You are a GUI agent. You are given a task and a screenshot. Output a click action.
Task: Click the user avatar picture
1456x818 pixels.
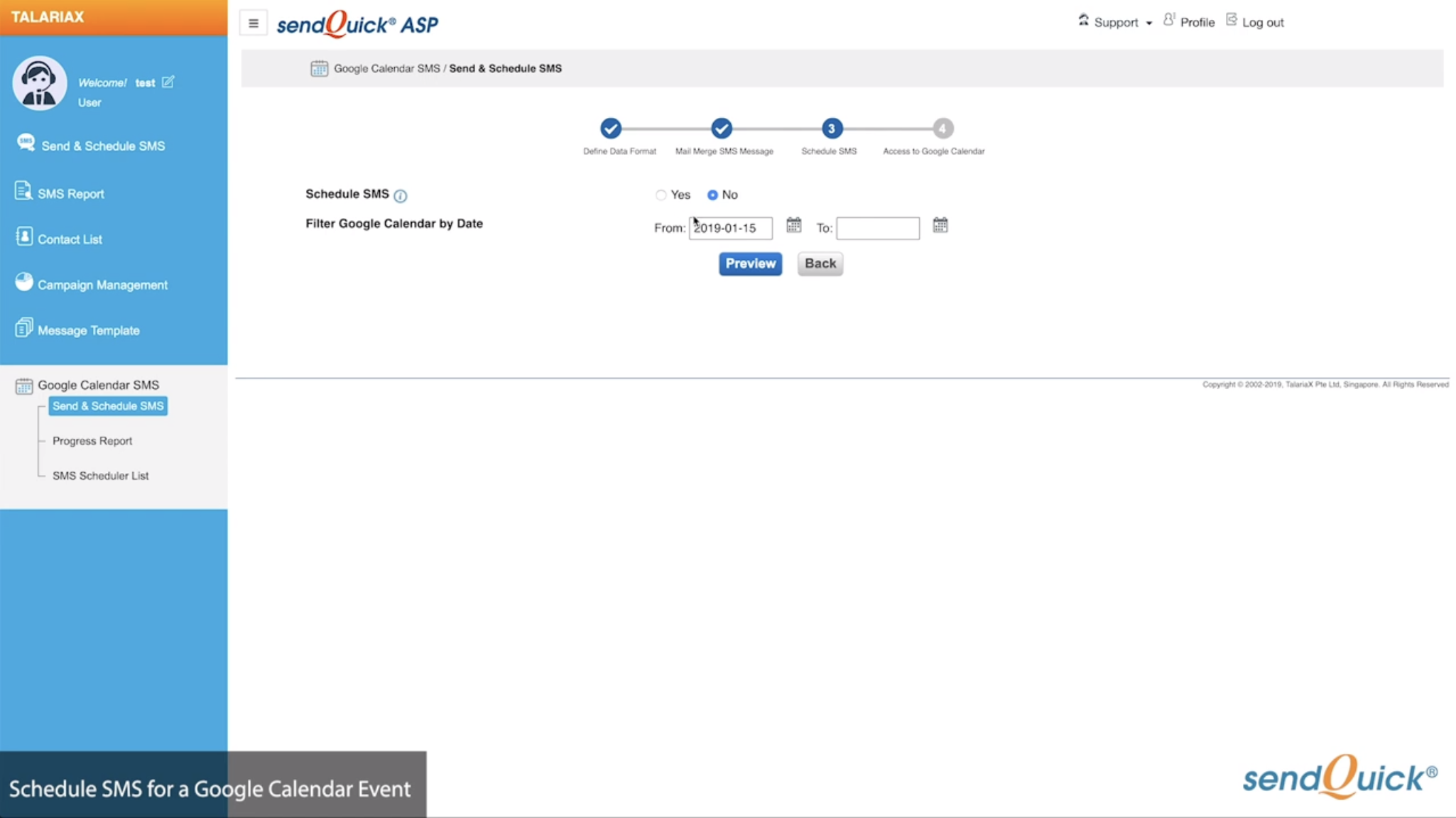(40, 83)
